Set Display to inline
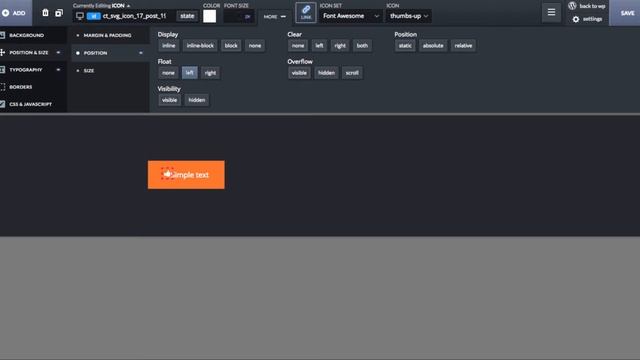640x360 pixels. [169, 46]
